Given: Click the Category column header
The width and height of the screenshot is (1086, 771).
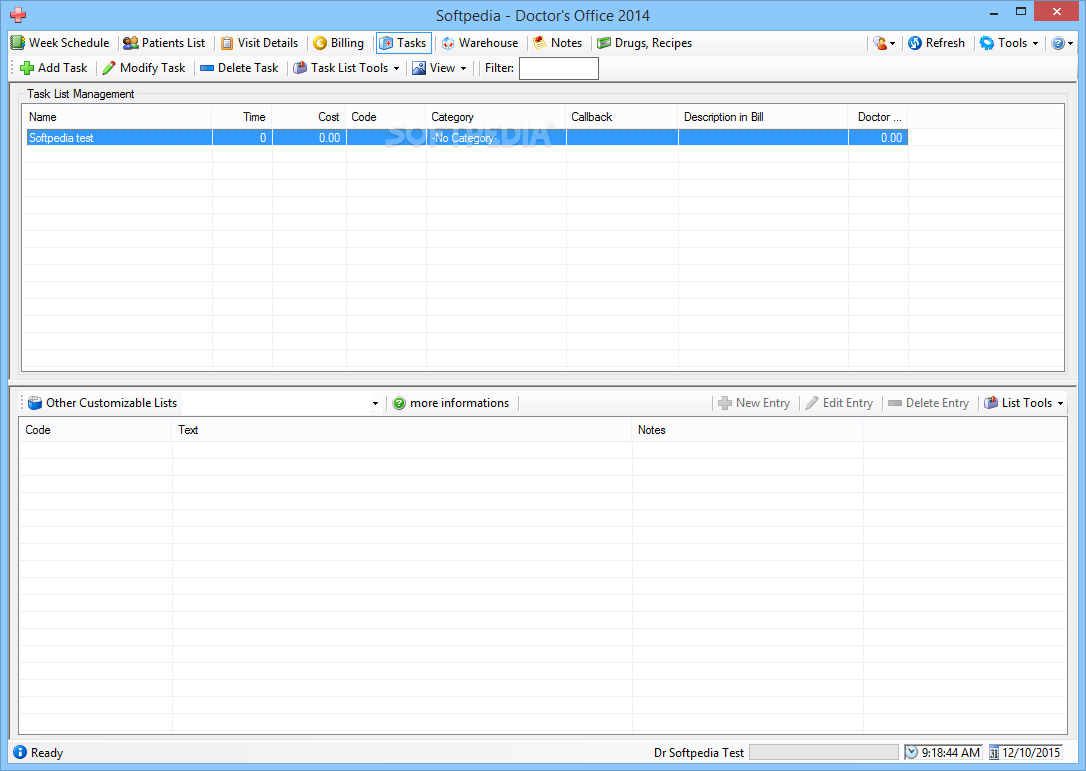Looking at the screenshot, I should (496, 117).
